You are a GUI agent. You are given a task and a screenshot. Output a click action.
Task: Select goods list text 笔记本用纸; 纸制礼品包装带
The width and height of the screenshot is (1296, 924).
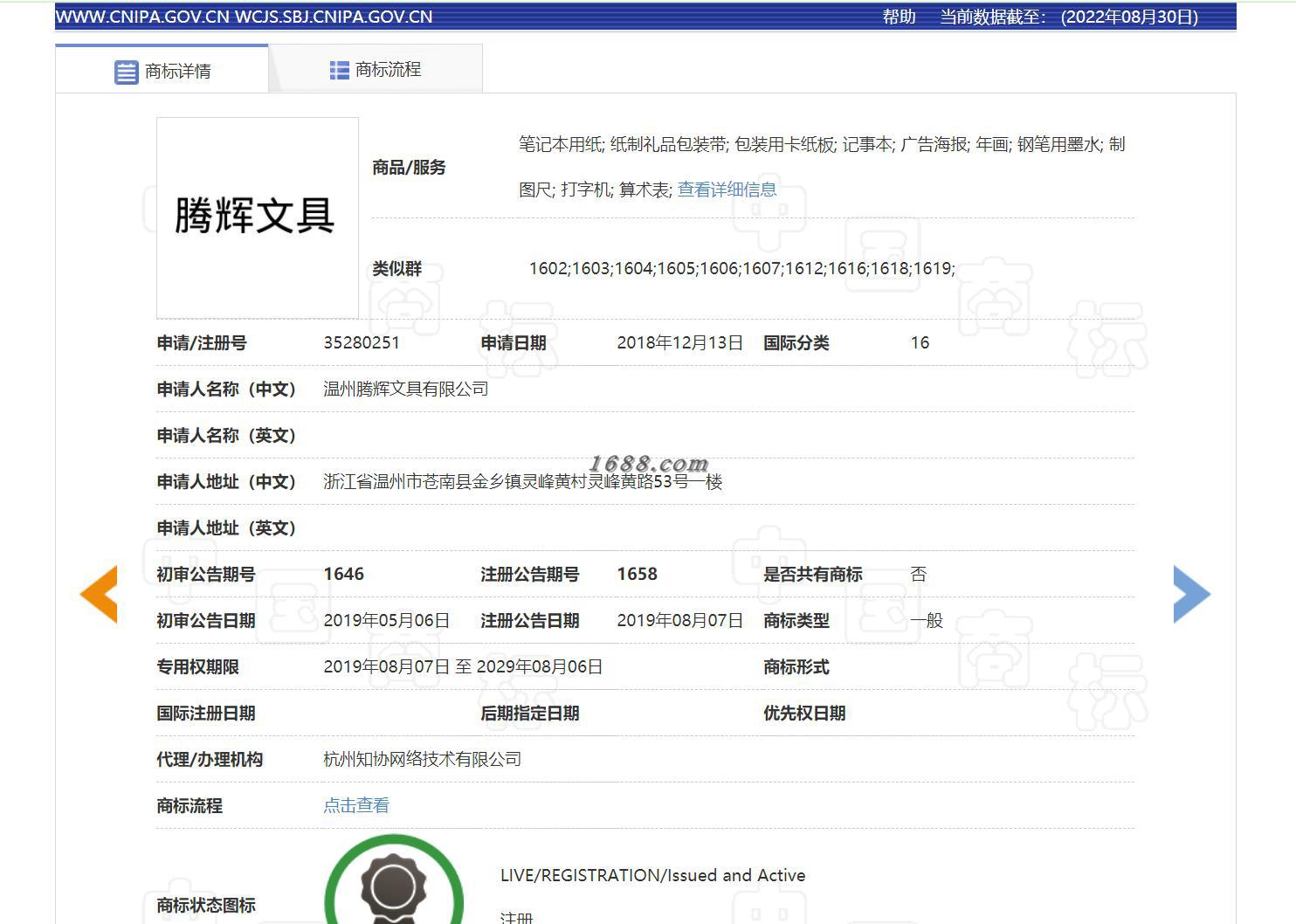pos(623,144)
